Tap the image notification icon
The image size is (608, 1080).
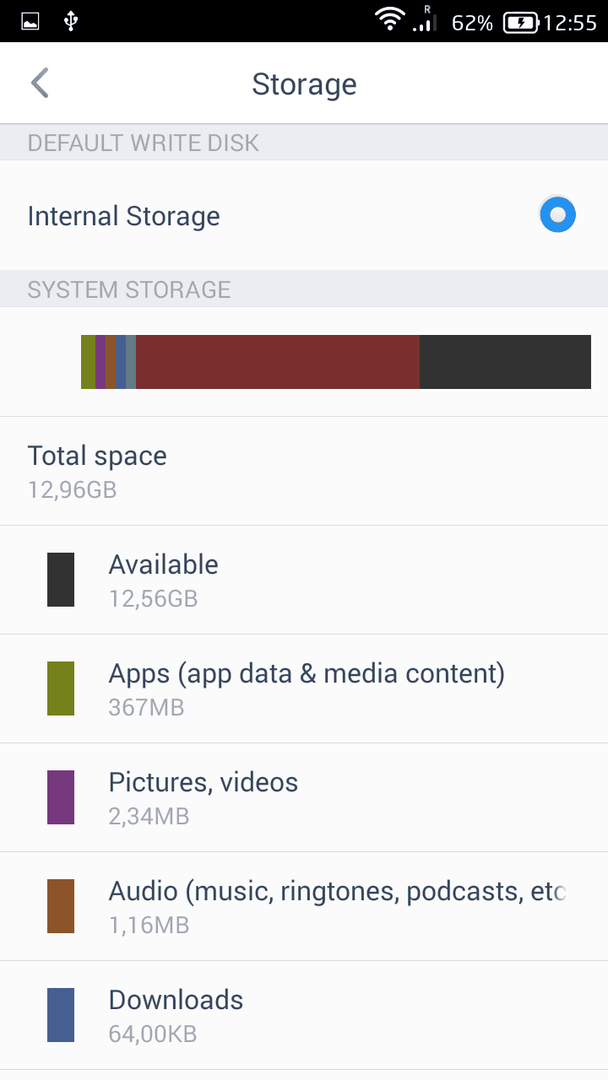(x=30, y=21)
